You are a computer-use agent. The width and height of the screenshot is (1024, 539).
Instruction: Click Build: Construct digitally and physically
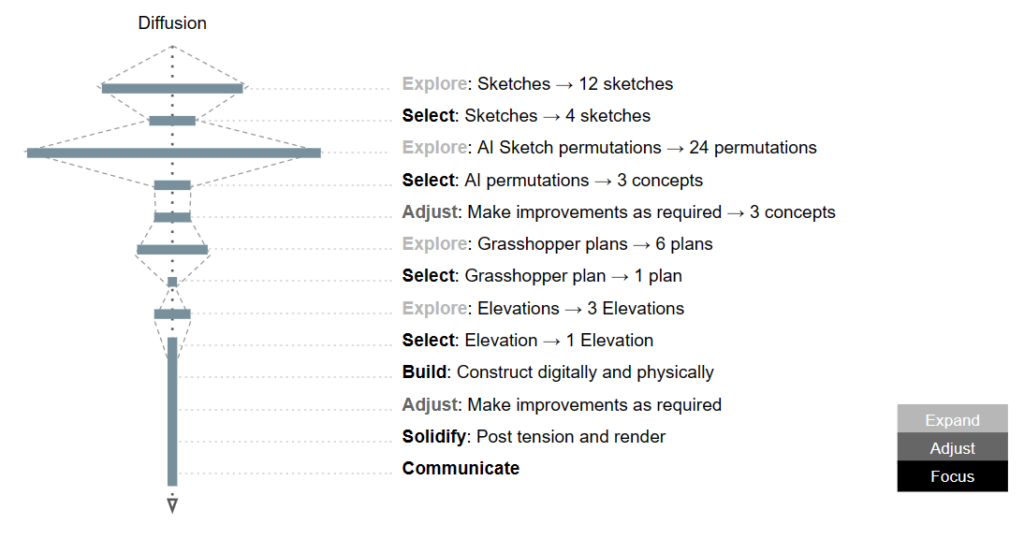(558, 372)
